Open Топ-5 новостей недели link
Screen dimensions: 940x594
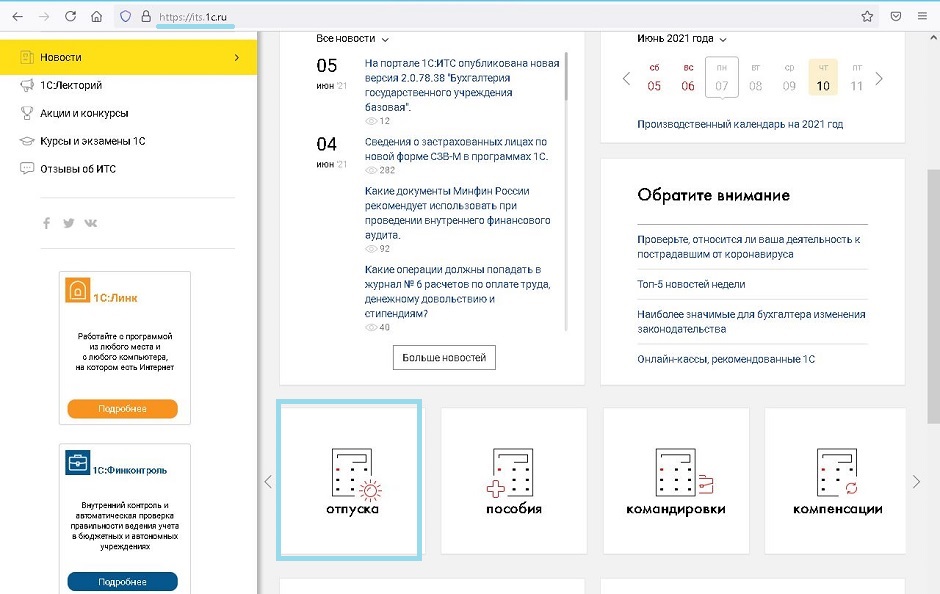point(691,284)
